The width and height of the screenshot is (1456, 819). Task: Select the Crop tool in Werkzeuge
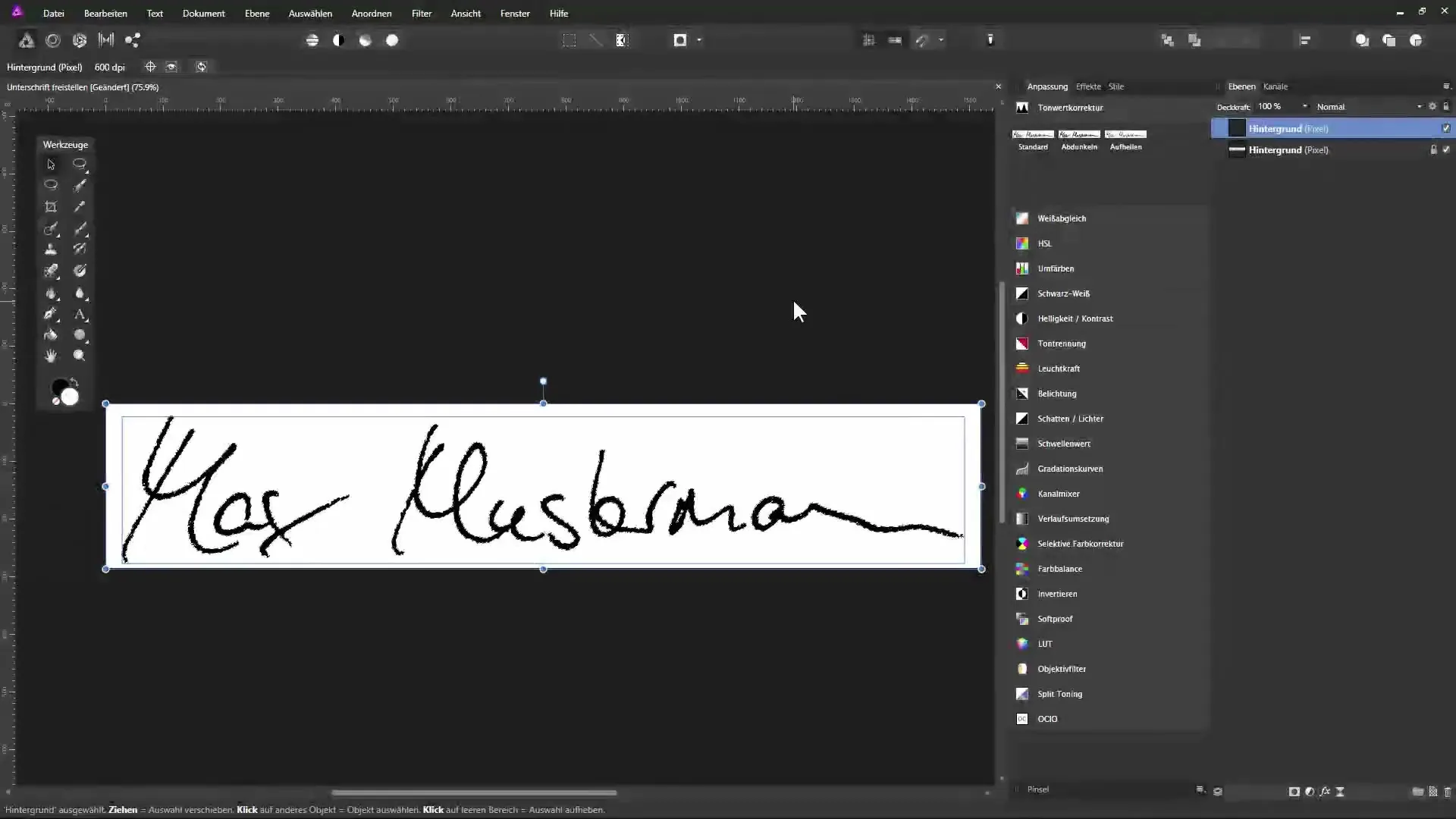coord(51,206)
